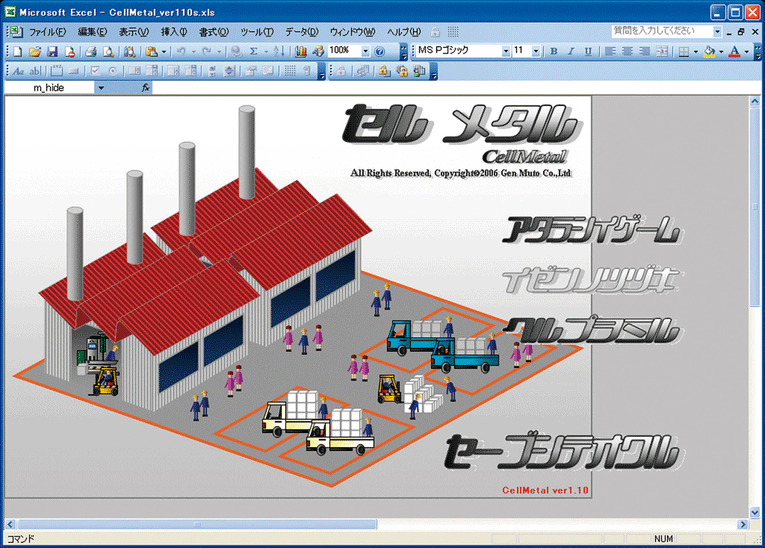Open the Chart Wizard icon
Image resolution: width=765 pixels, height=548 pixels.
[x=301, y=51]
